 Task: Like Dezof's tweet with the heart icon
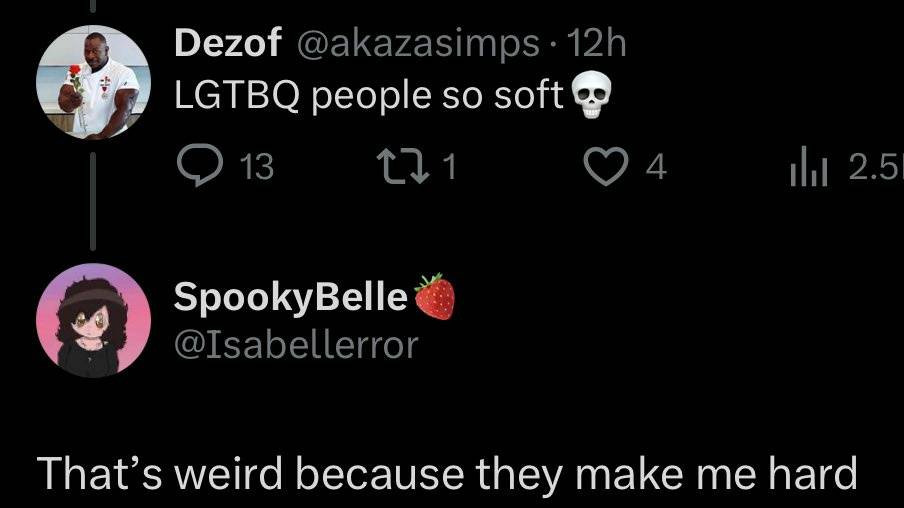(605, 167)
